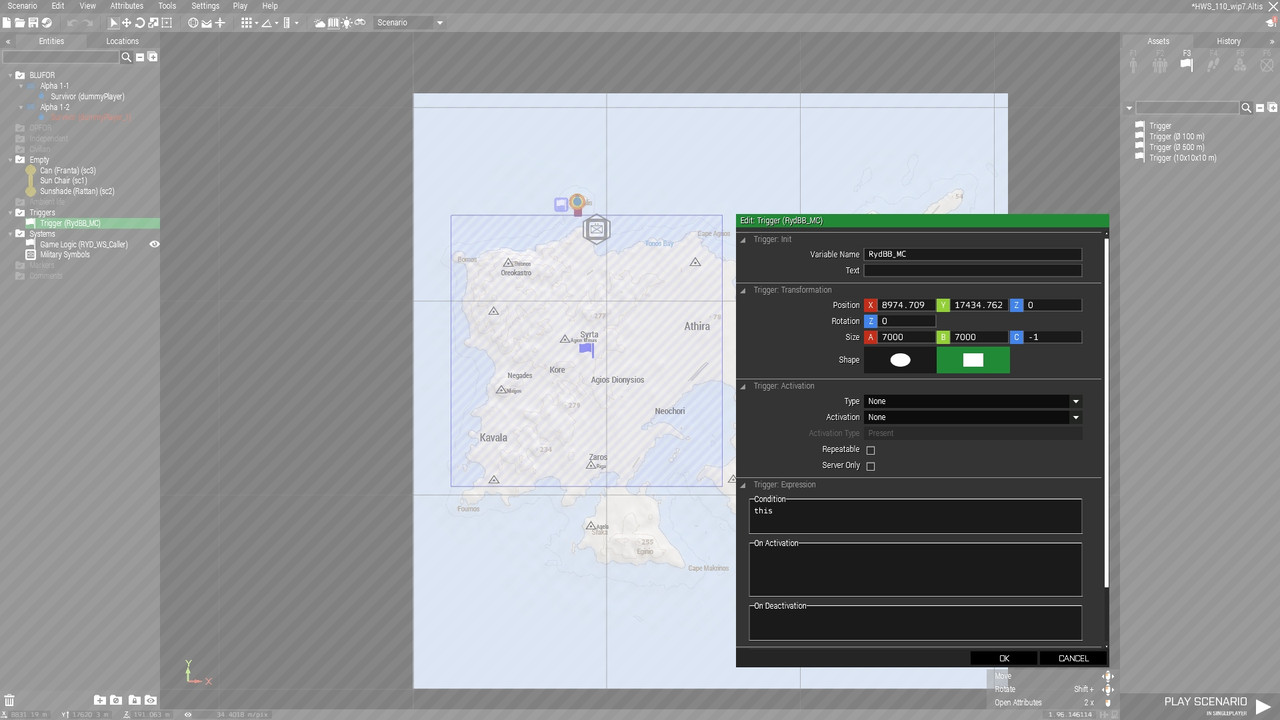Viewport: 1280px width, 720px height.
Task: Open the trigger Type dropdown
Action: (973, 401)
